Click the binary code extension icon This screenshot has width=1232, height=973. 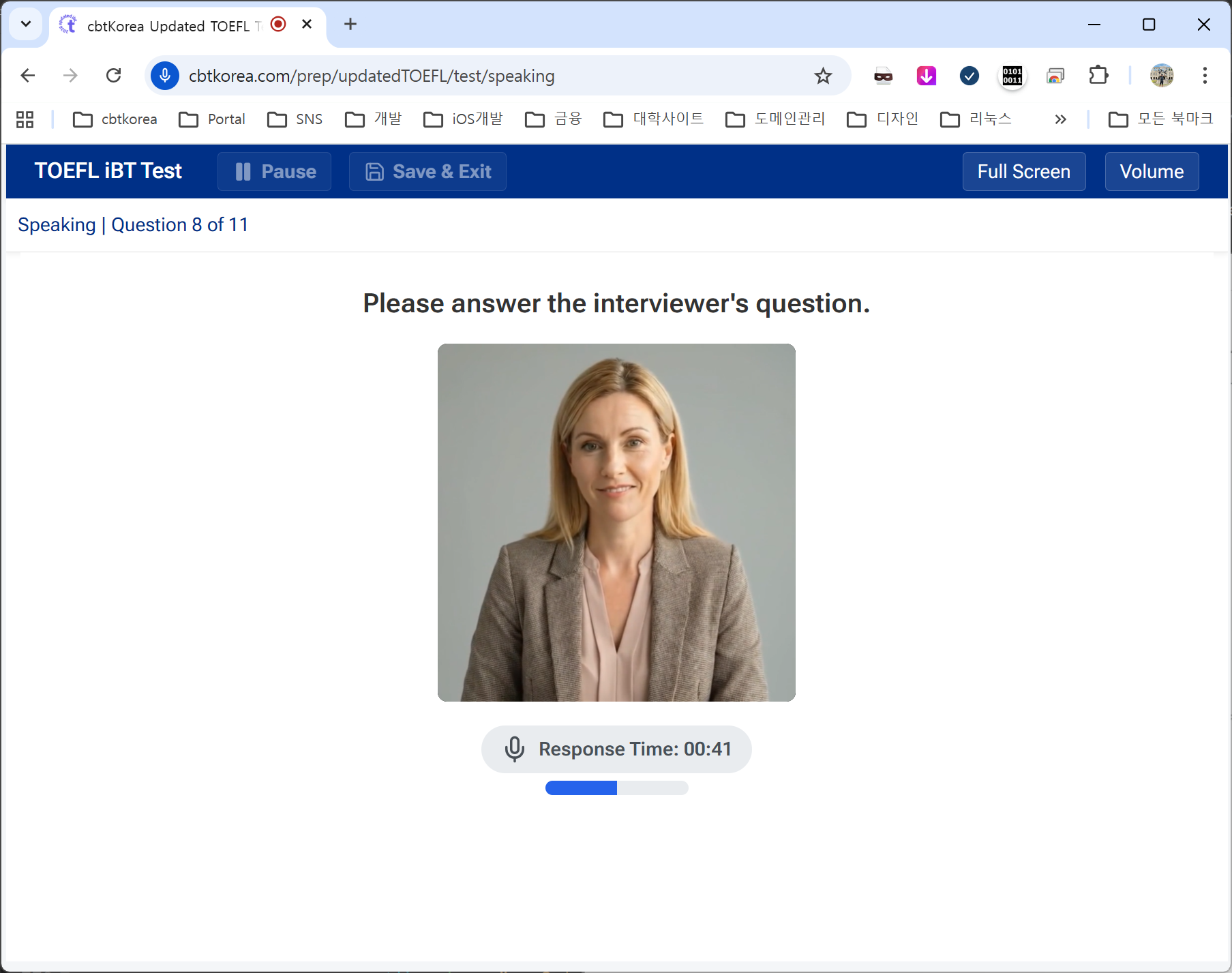(1012, 76)
